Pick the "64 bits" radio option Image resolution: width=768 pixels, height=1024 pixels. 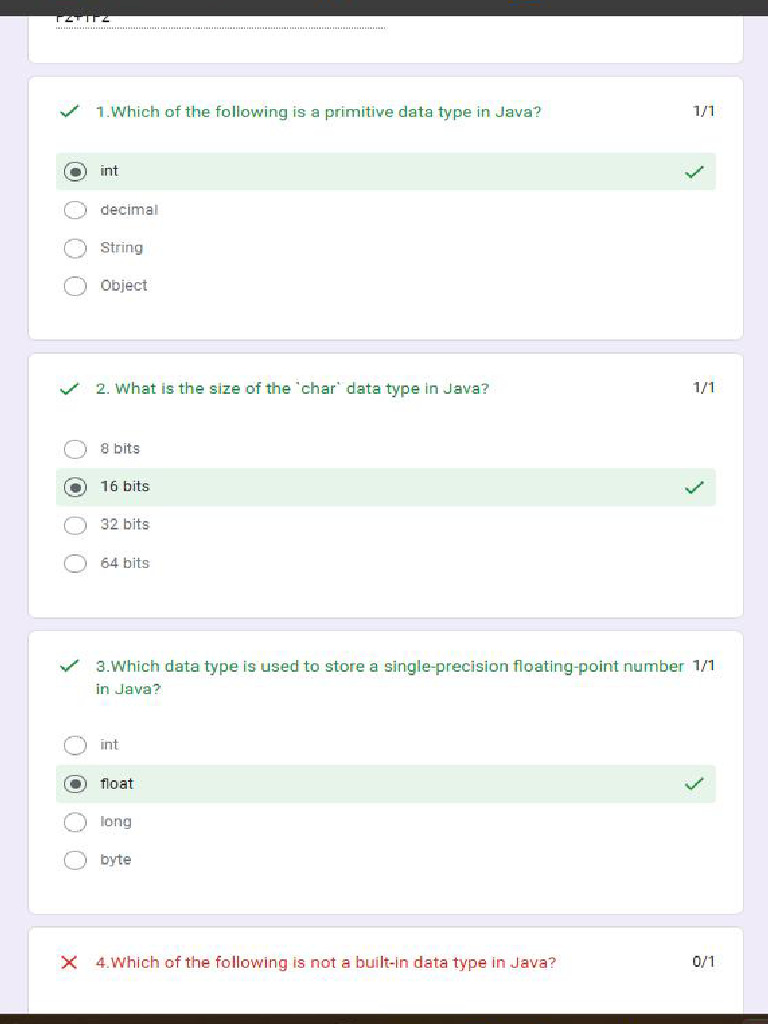(75, 563)
